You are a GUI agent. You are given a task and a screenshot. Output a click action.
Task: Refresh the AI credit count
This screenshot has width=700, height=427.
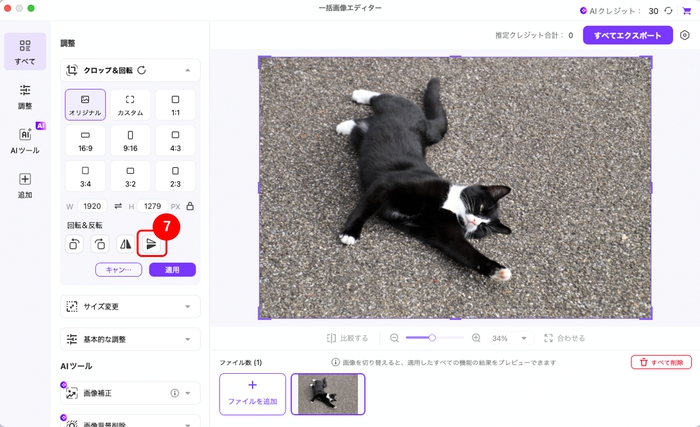click(668, 11)
